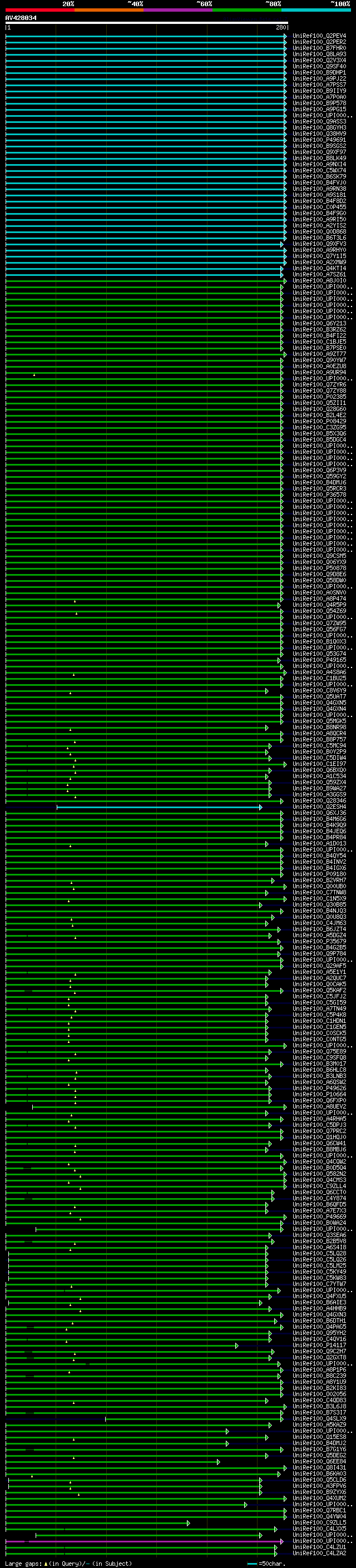
Task: Select the UniRef100_C4LXX5 label
Action: (319, 1529)
